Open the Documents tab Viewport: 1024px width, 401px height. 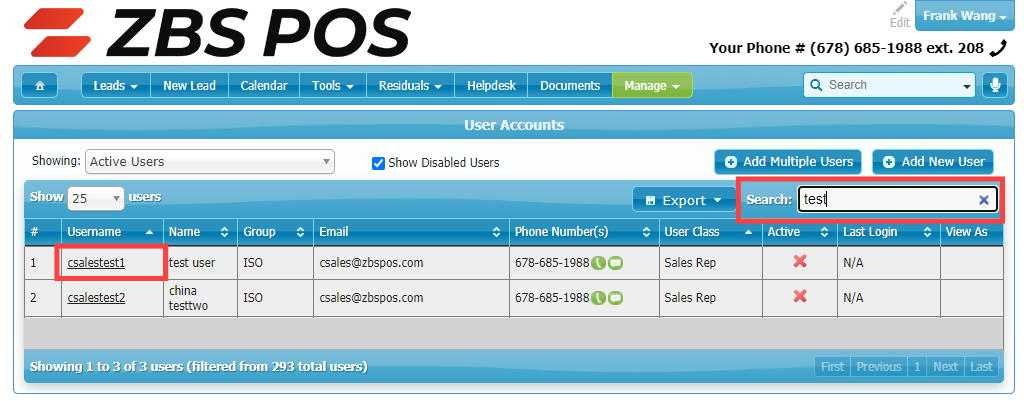point(570,86)
